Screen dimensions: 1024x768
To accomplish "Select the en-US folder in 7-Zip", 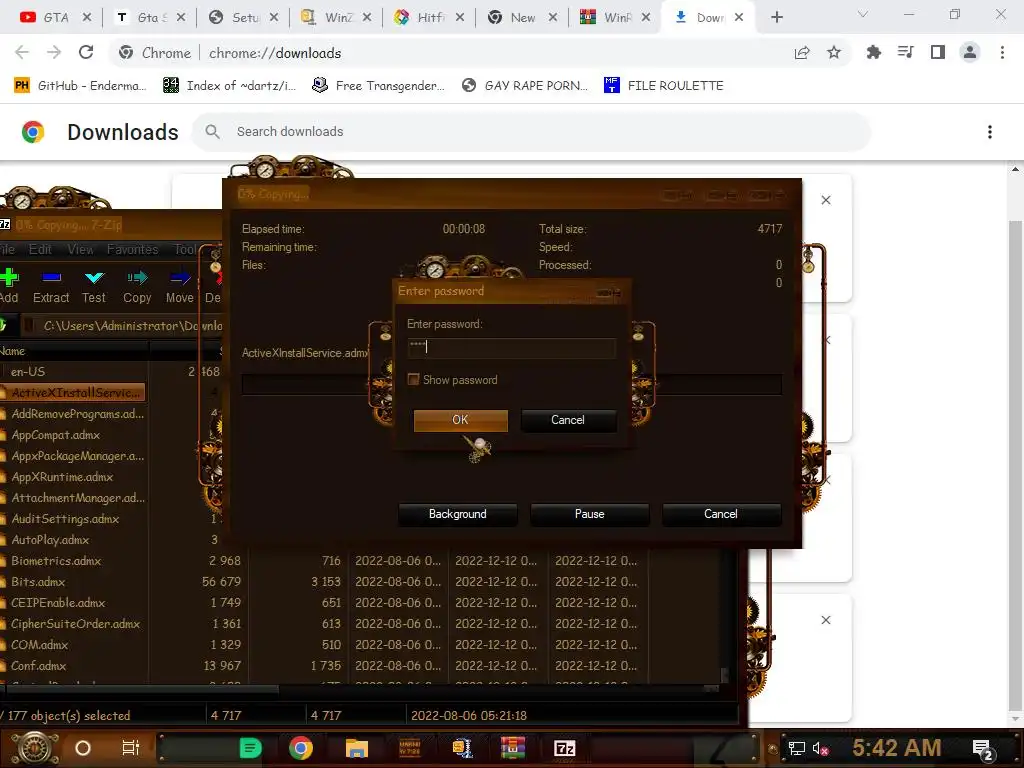I will click(28, 372).
